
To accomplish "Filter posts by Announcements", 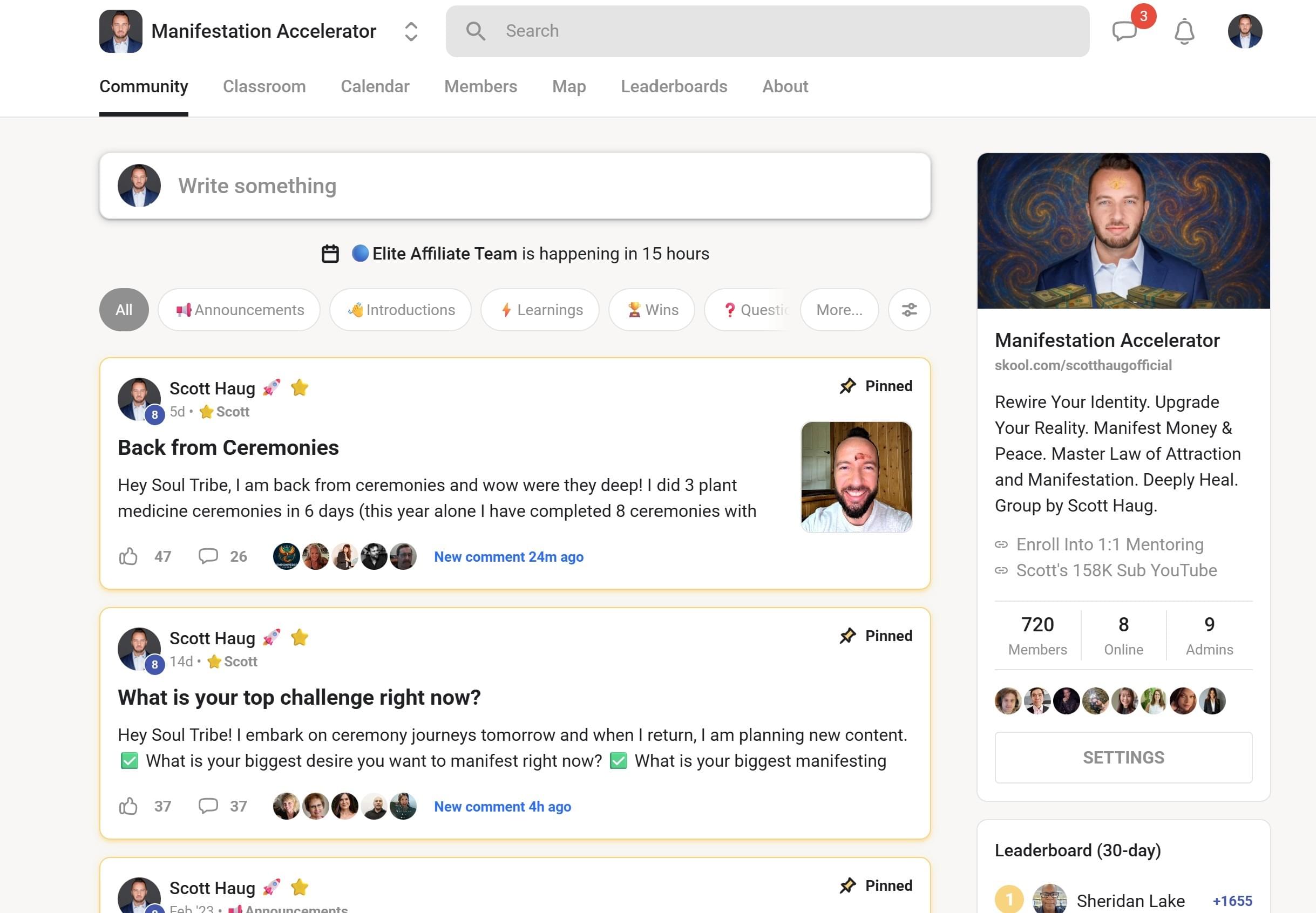I will [x=239, y=310].
